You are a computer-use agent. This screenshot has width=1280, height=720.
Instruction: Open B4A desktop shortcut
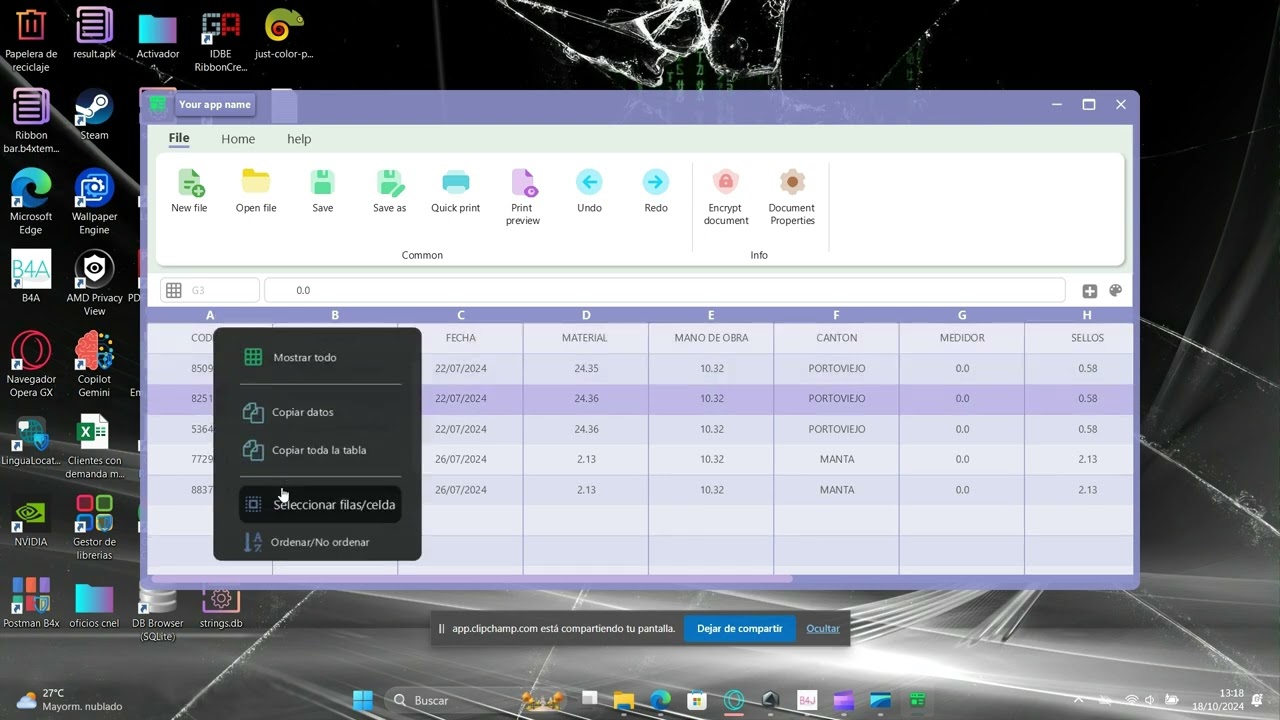tap(31, 277)
